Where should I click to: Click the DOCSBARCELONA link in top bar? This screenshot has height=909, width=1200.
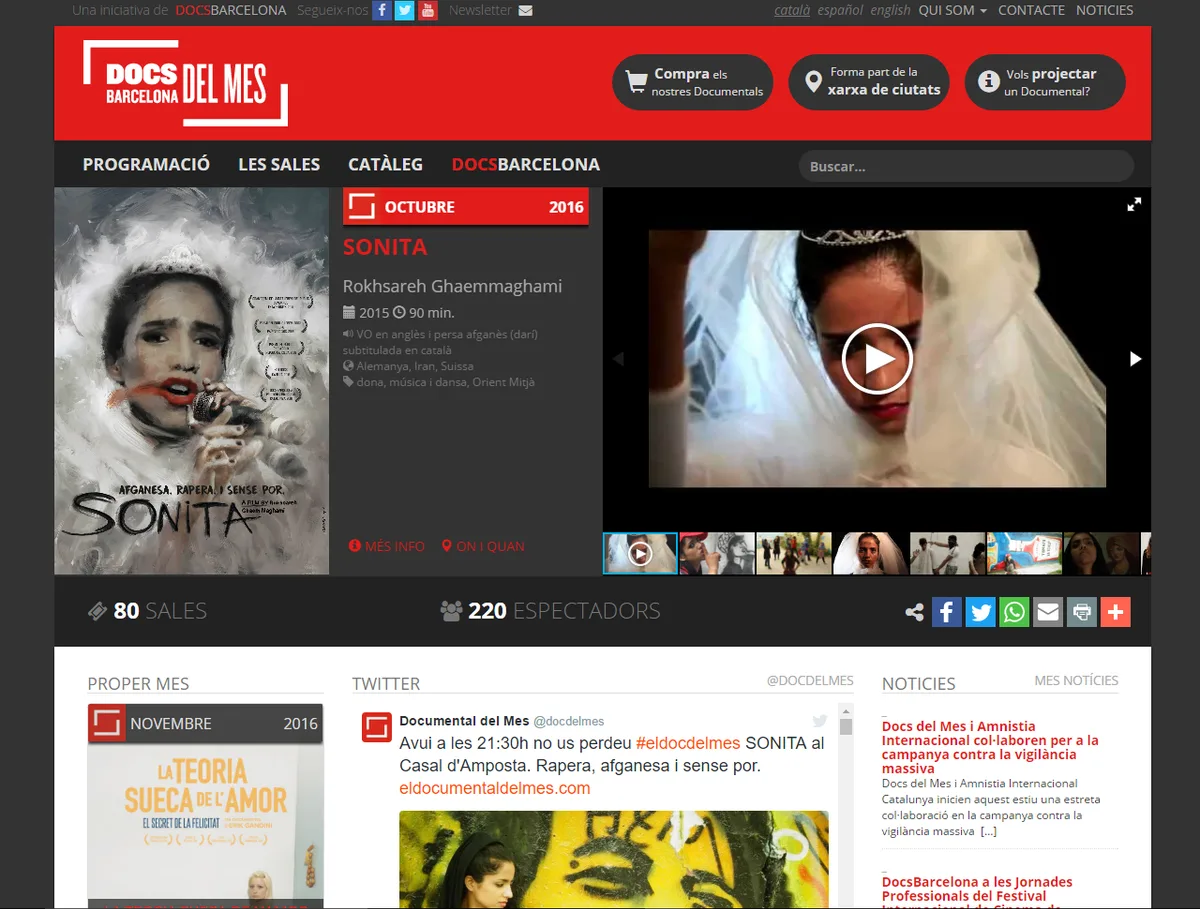point(231,10)
